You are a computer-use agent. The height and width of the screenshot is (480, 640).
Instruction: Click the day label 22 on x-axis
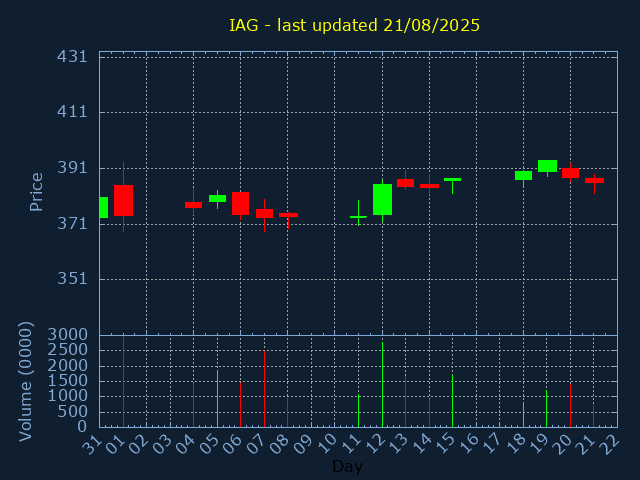tap(611, 443)
